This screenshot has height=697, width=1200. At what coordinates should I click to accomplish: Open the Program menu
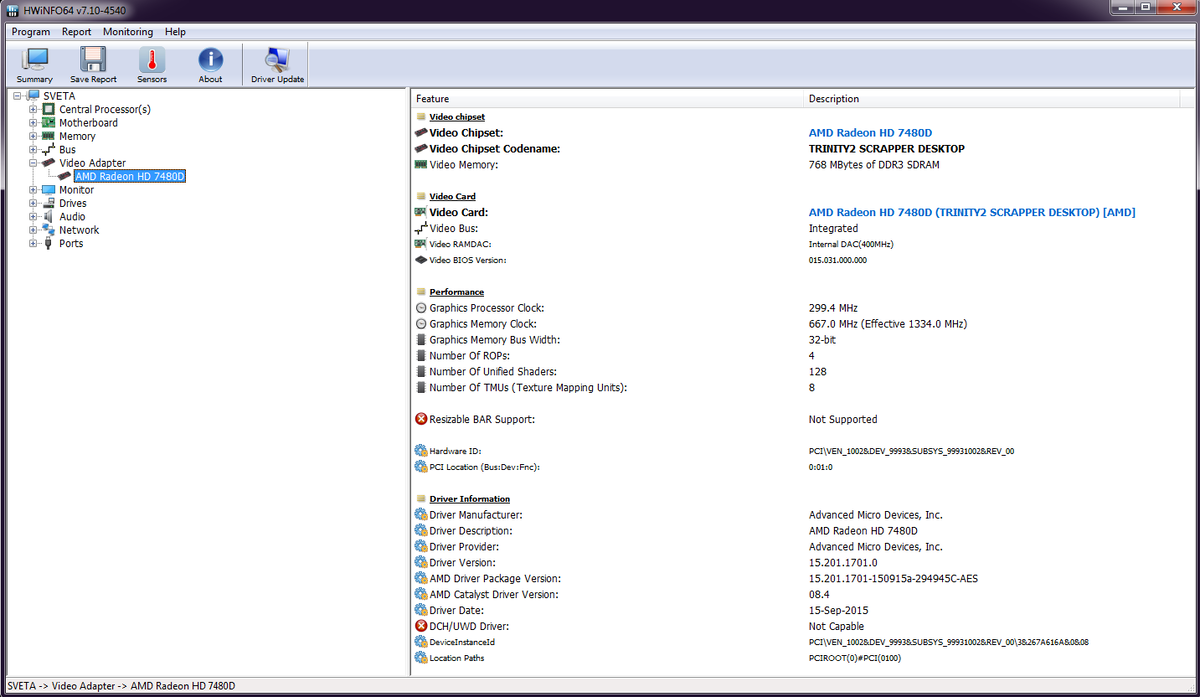point(31,32)
